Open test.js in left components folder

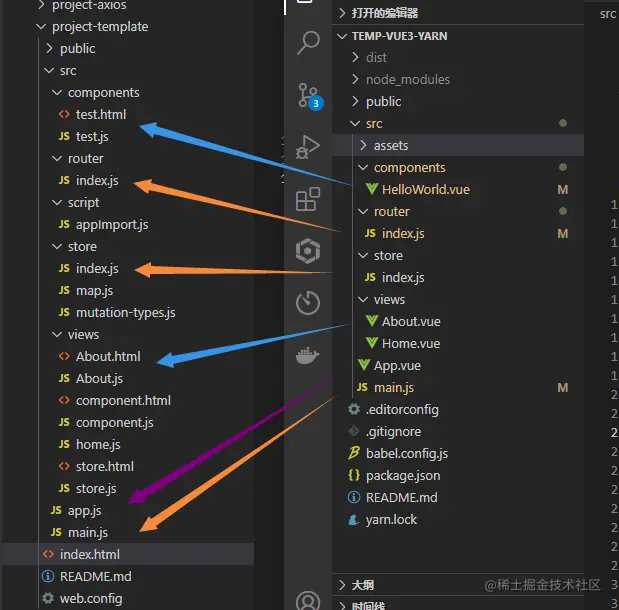click(92, 136)
